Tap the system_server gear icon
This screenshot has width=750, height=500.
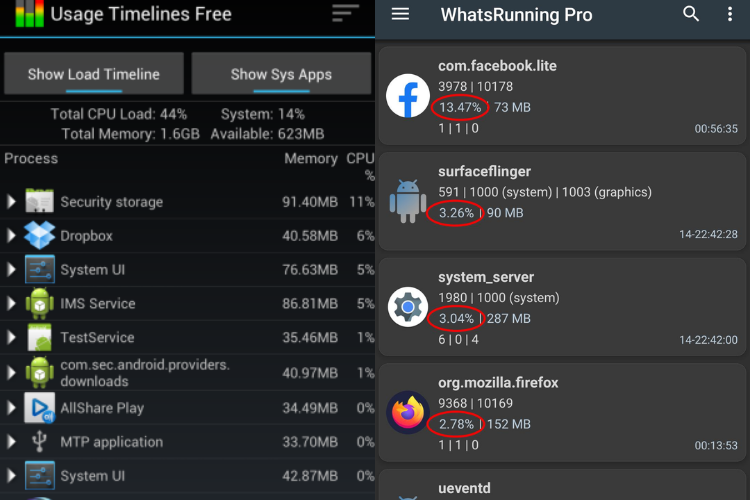click(408, 307)
